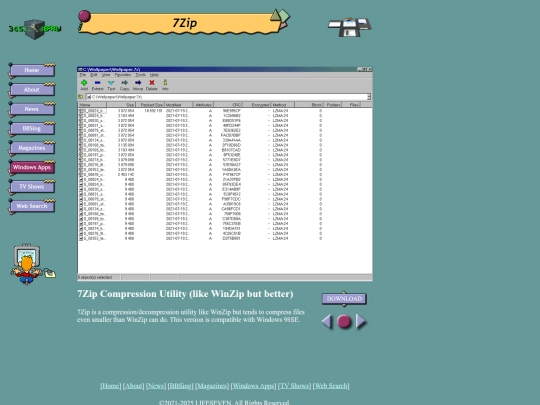The width and height of the screenshot is (540, 405).
Task: Click the up-folder icon beside the address bar
Action: (81, 97)
